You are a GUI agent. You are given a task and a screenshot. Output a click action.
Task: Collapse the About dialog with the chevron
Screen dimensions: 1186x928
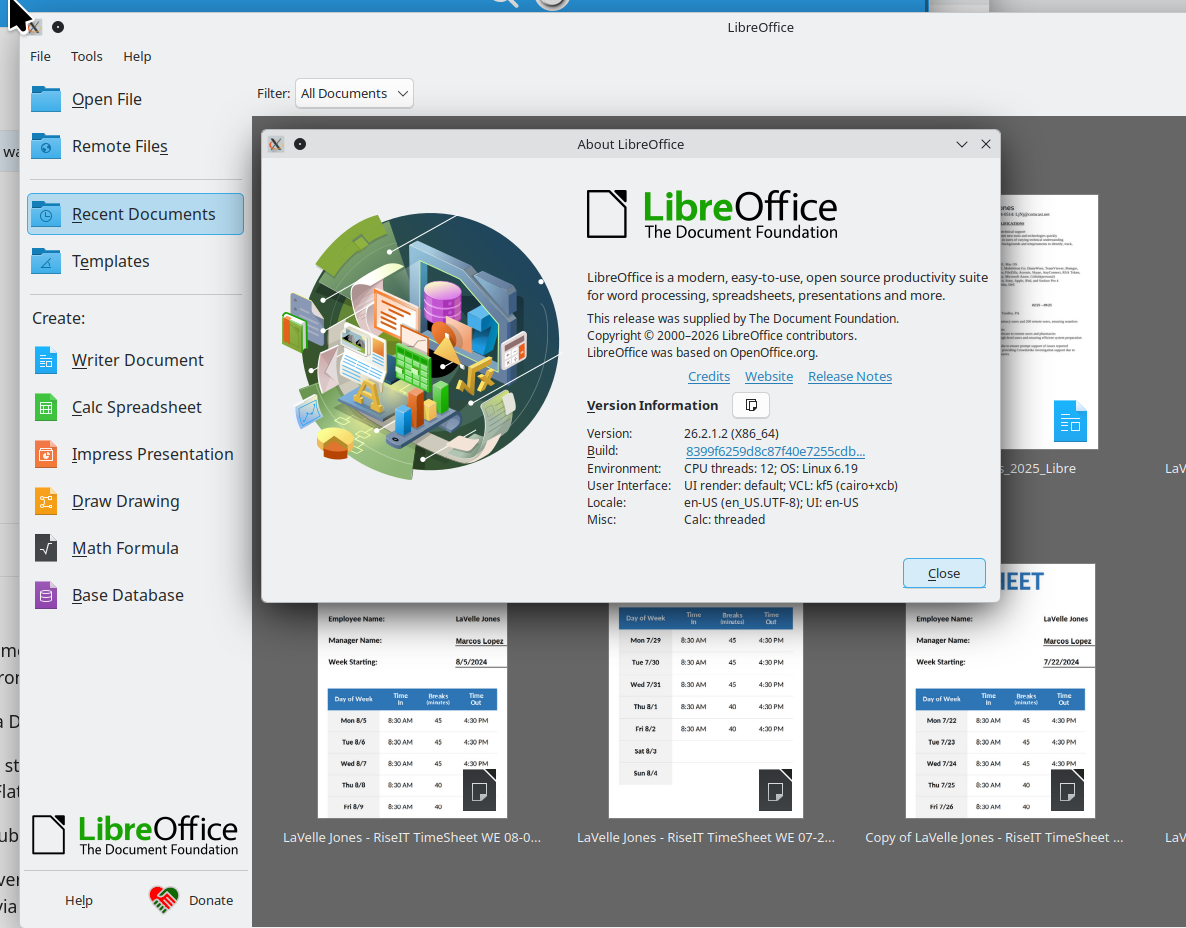pyautogui.click(x=962, y=144)
